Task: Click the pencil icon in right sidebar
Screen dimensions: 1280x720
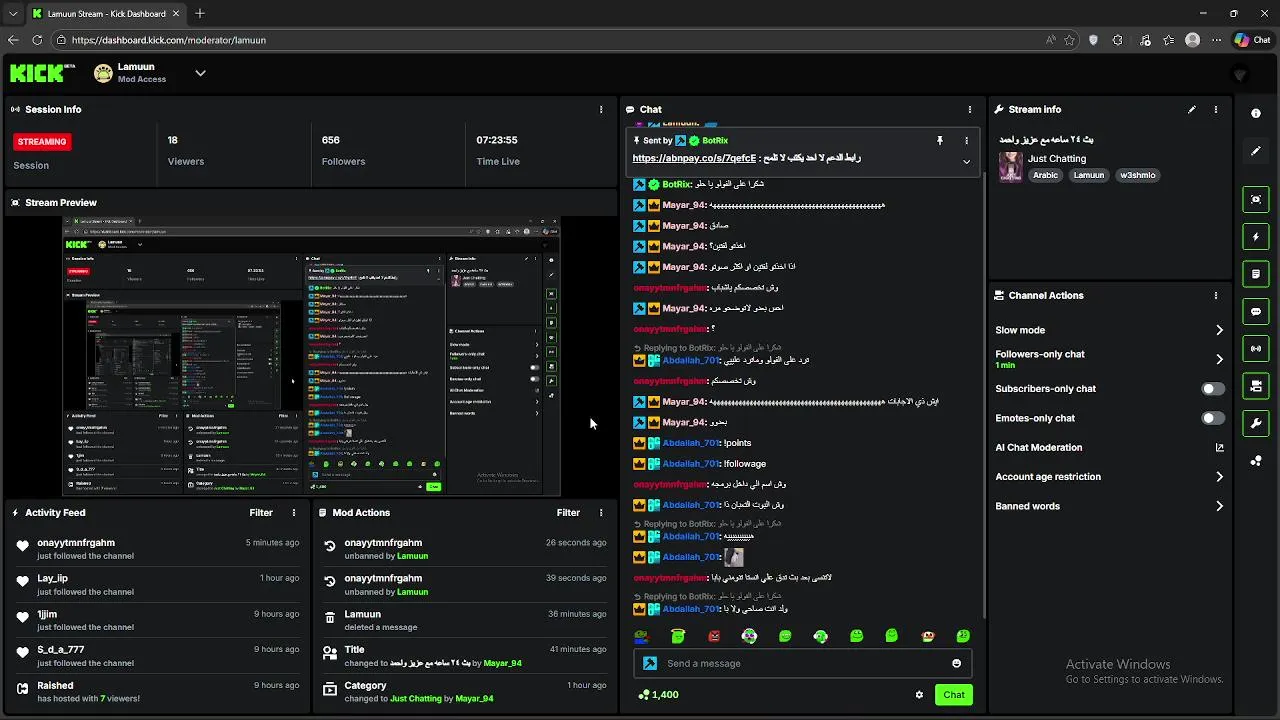Action: tap(1256, 151)
